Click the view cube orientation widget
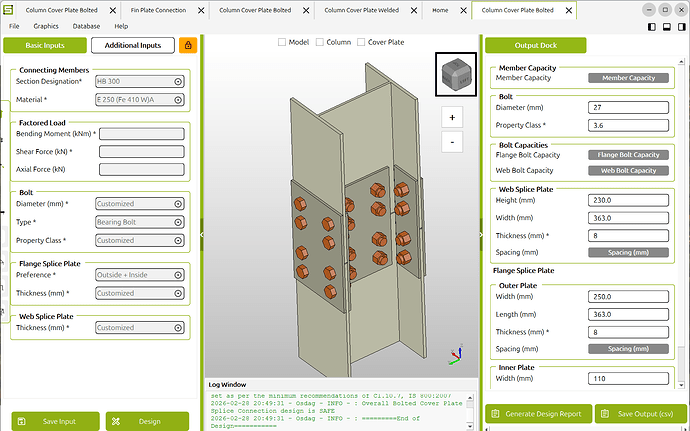This screenshot has width=690, height=431. pos(456,74)
